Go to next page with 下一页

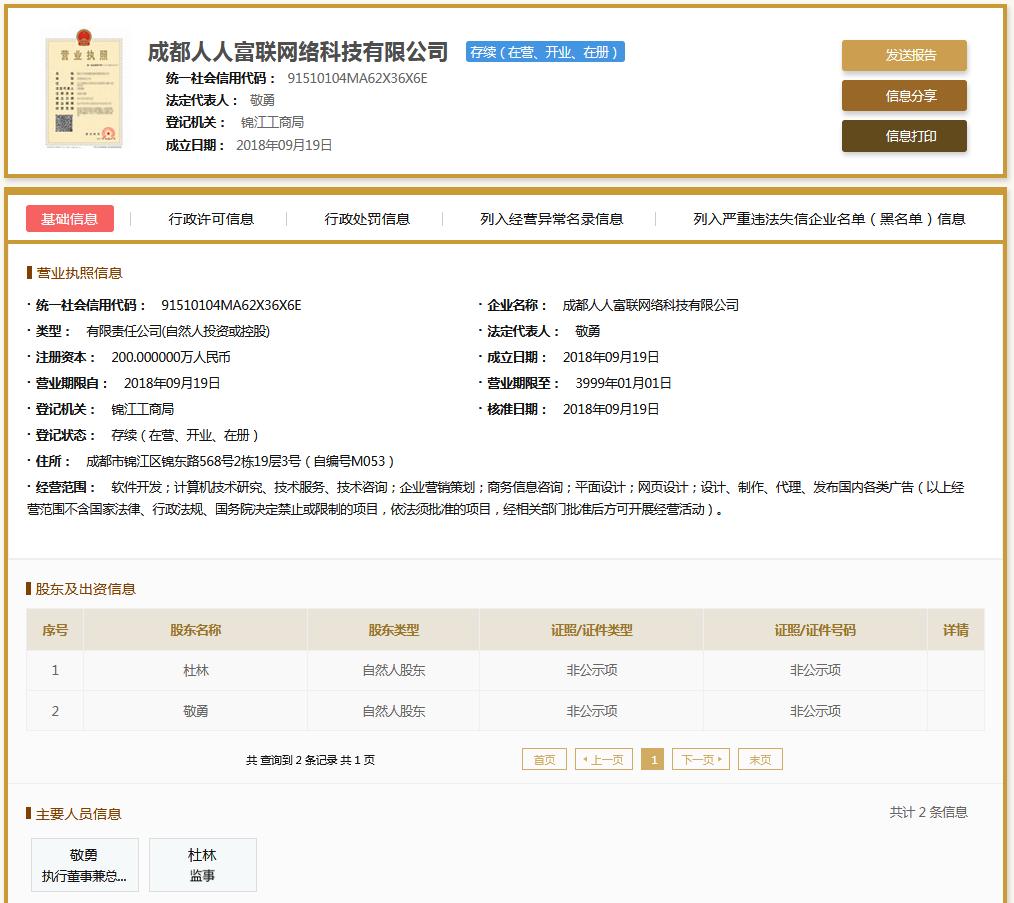[x=700, y=760]
